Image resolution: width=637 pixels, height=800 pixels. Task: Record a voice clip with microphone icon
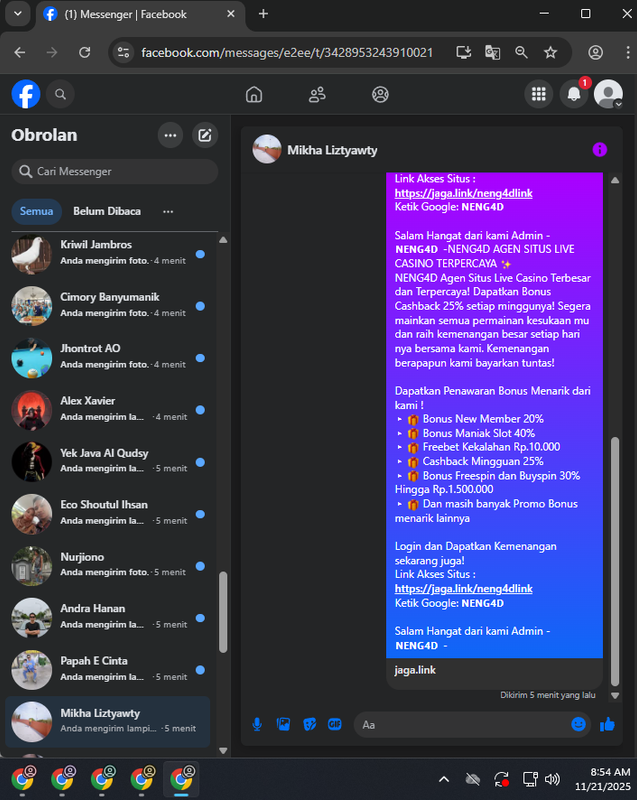click(258, 724)
